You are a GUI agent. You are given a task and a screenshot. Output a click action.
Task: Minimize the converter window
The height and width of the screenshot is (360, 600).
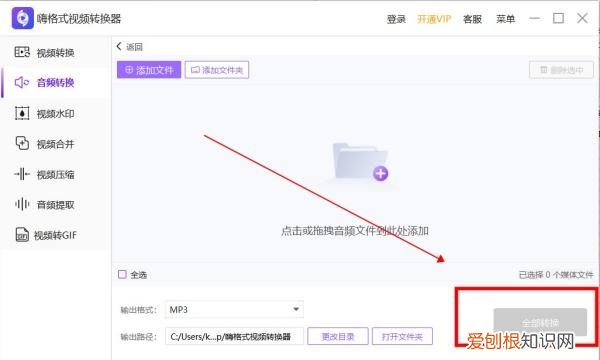point(535,18)
